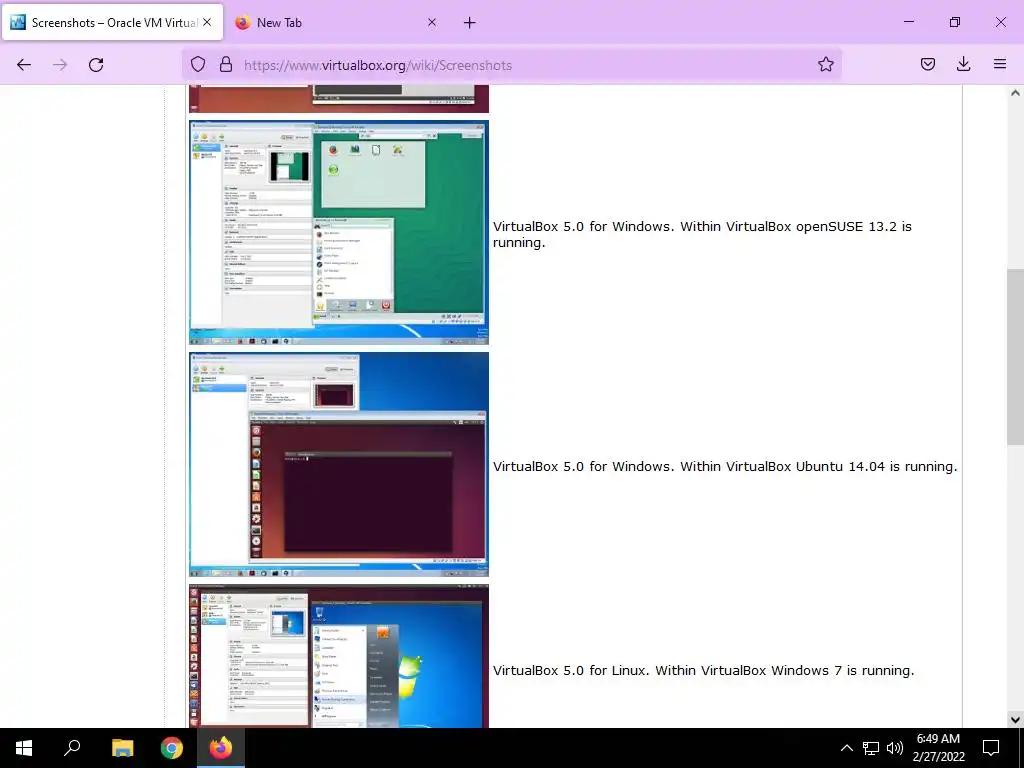Save page to Pocket
The width and height of the screenshot is (1024, 768).
click(927, 64)
